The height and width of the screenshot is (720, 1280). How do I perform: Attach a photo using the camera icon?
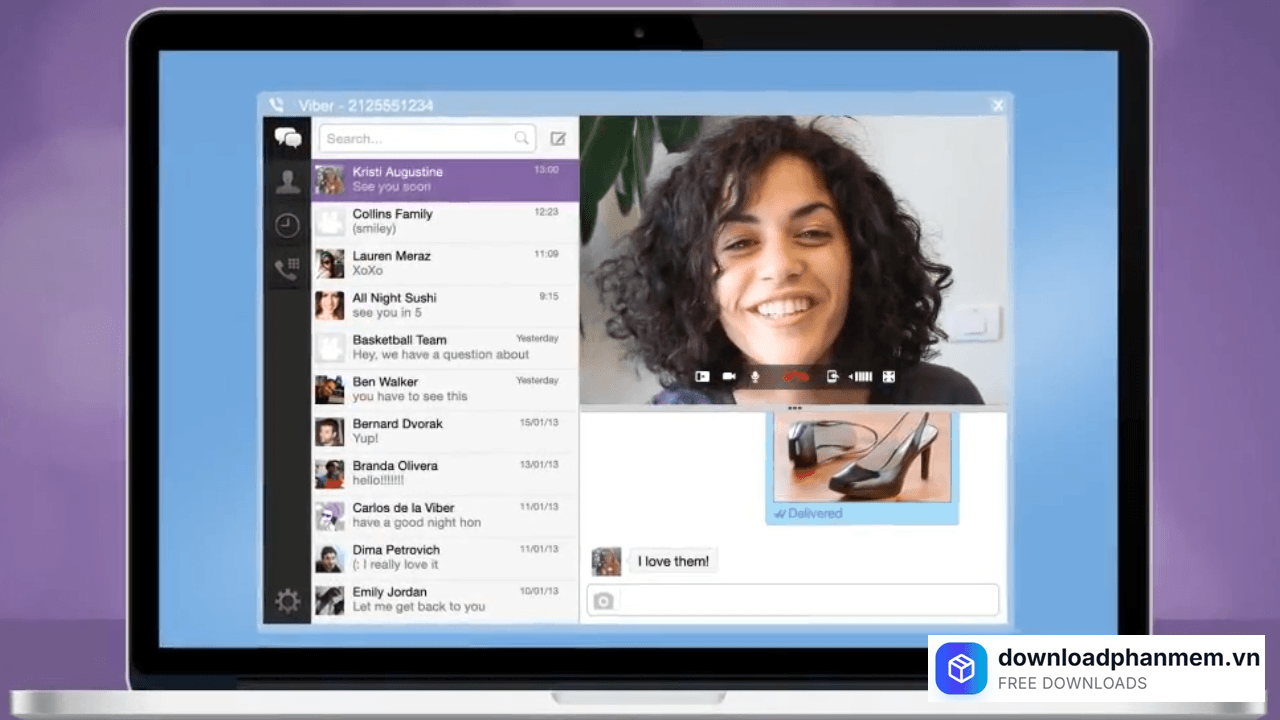pyautogui.click(x=603, y=600)
